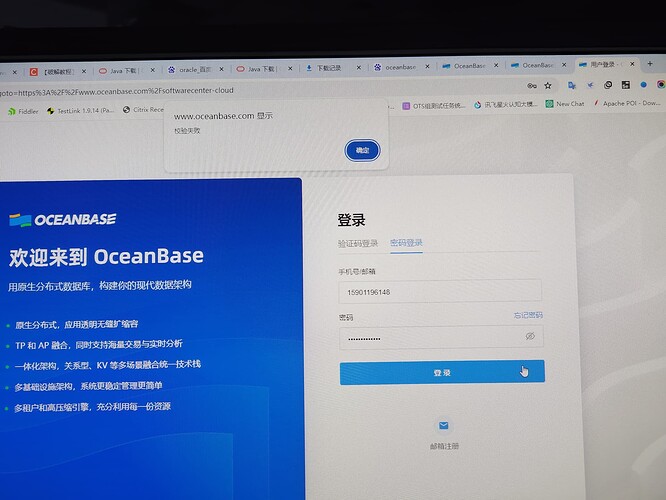Switch to 验证码登录 tab
Screen dimensions: 666x500
358,243
